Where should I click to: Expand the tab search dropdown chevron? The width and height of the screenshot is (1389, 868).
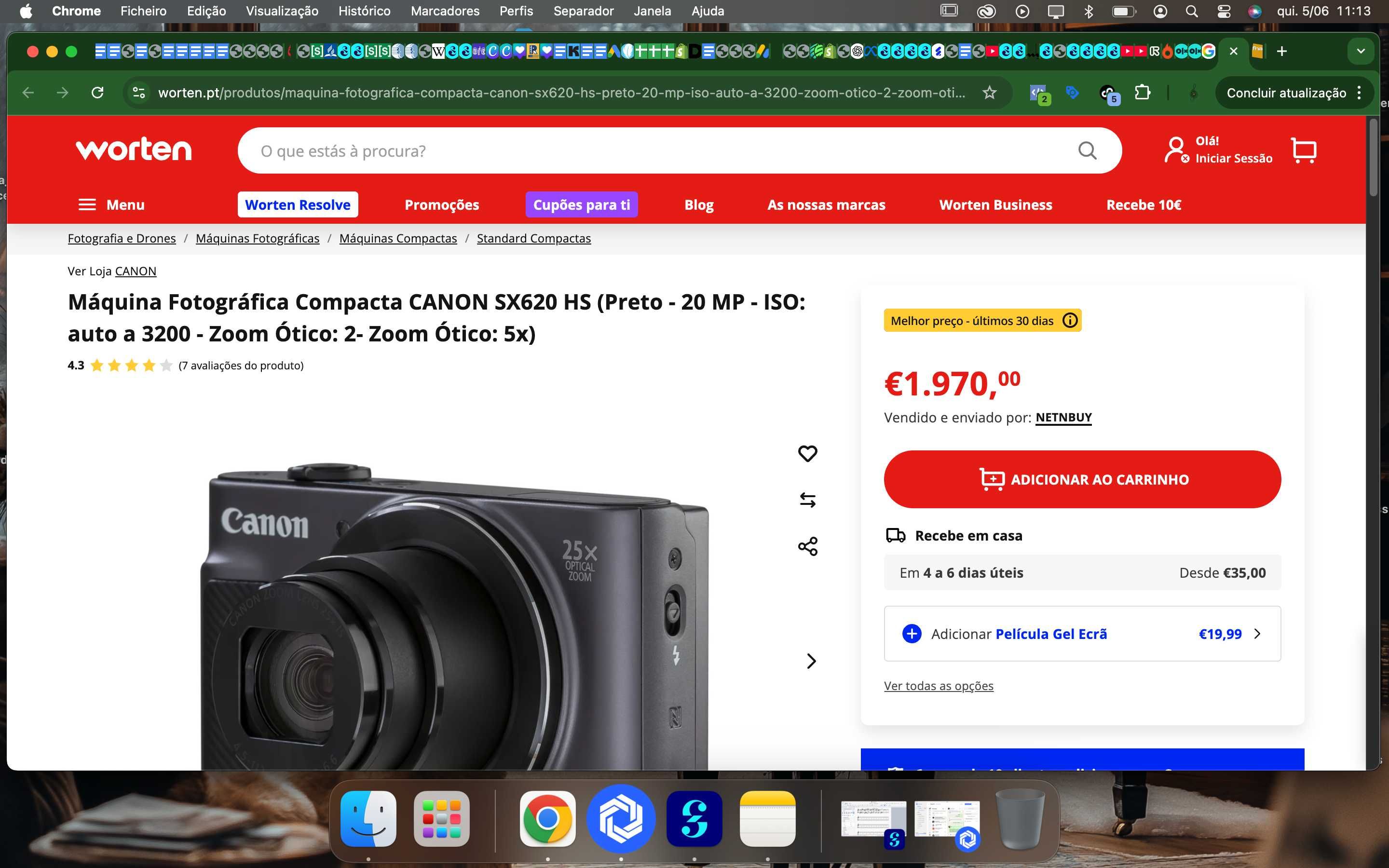(1360, 51)
